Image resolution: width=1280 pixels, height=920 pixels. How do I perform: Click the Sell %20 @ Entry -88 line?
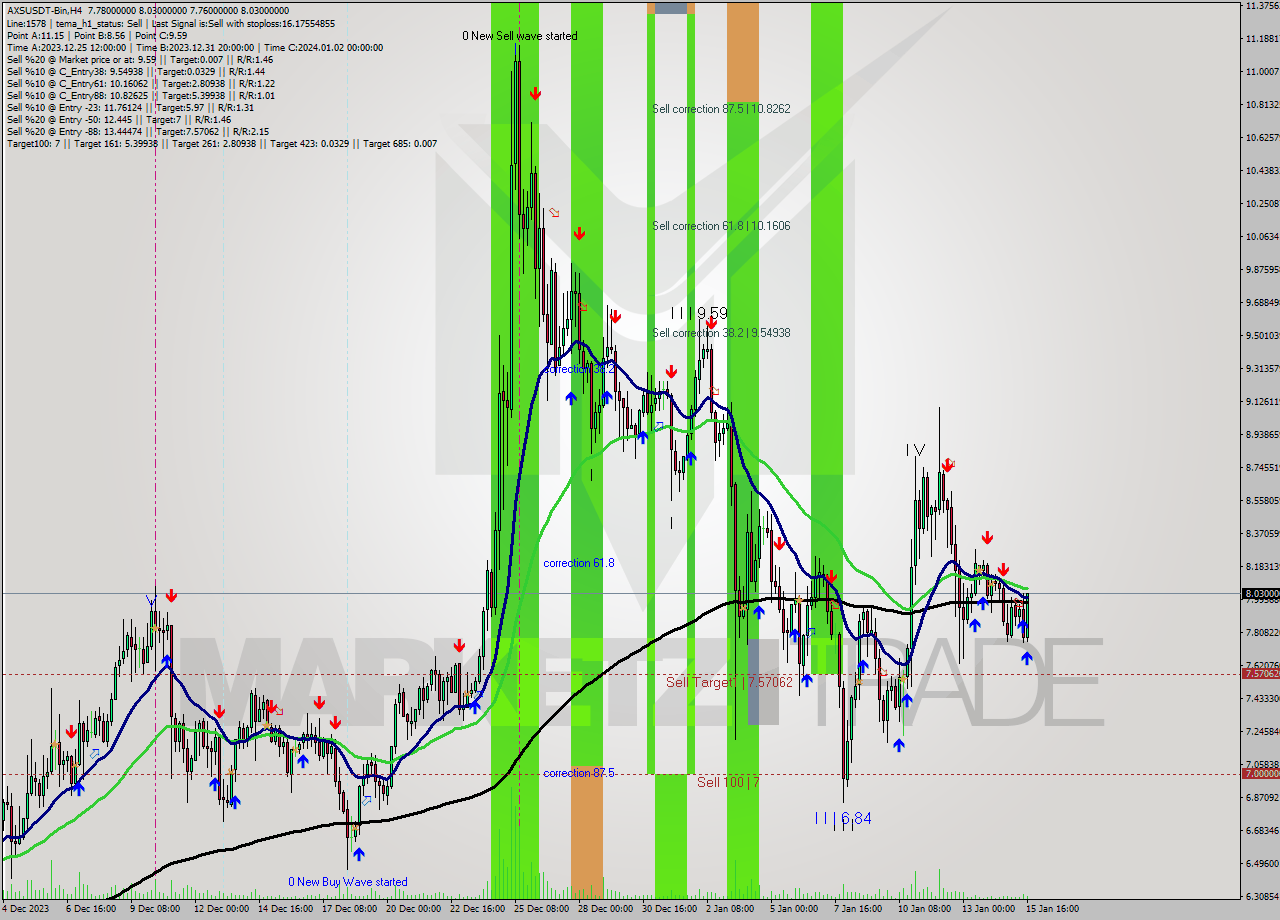137,131
